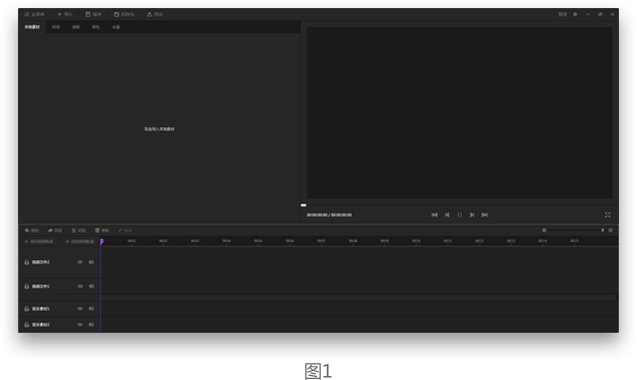Toggle eye visibility on the 音乐素材2 track
637x380 pixels.
[x=80, y=325]
